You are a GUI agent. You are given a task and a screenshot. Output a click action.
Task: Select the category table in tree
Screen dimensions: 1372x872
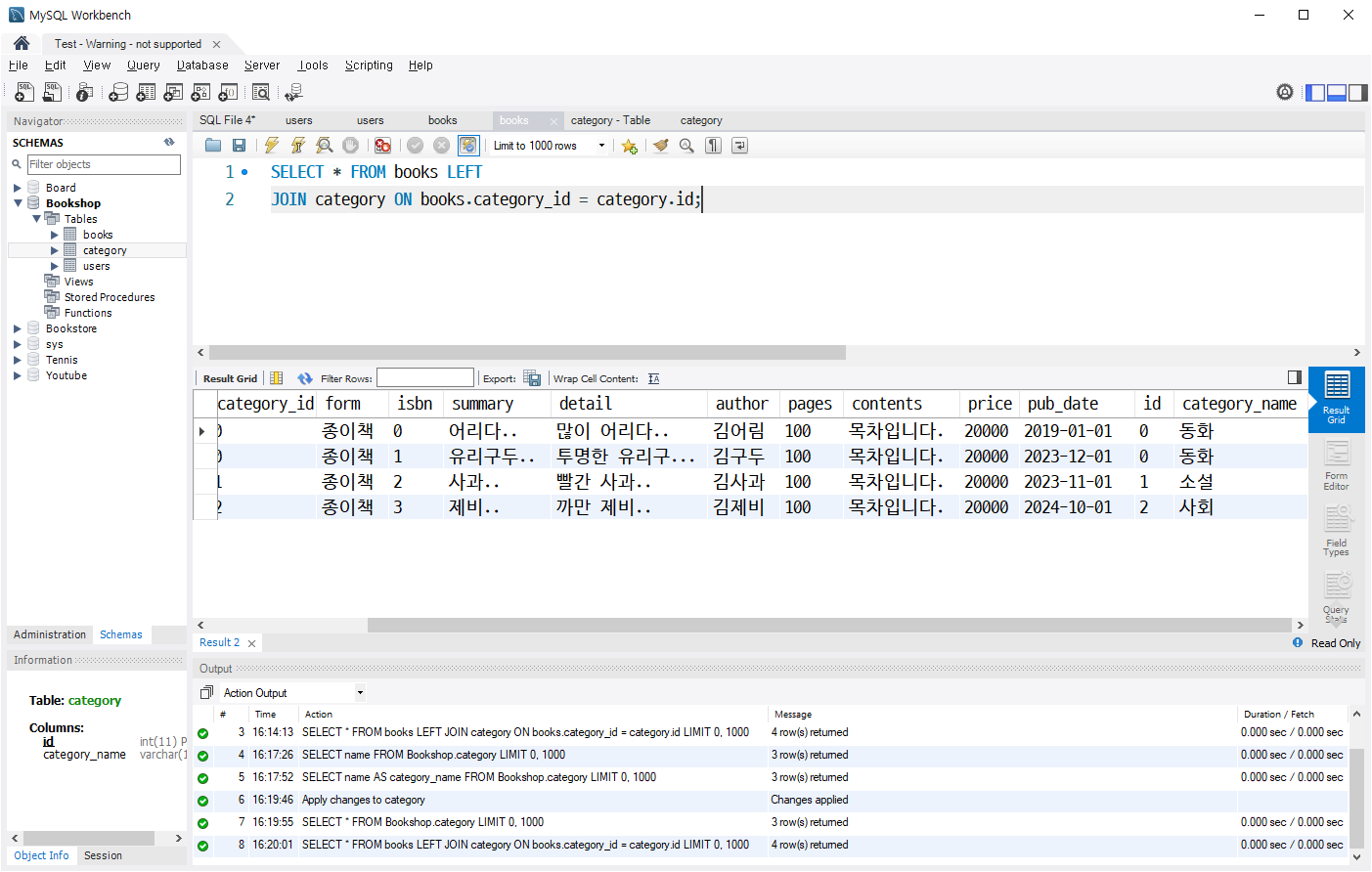pos(105,250)
